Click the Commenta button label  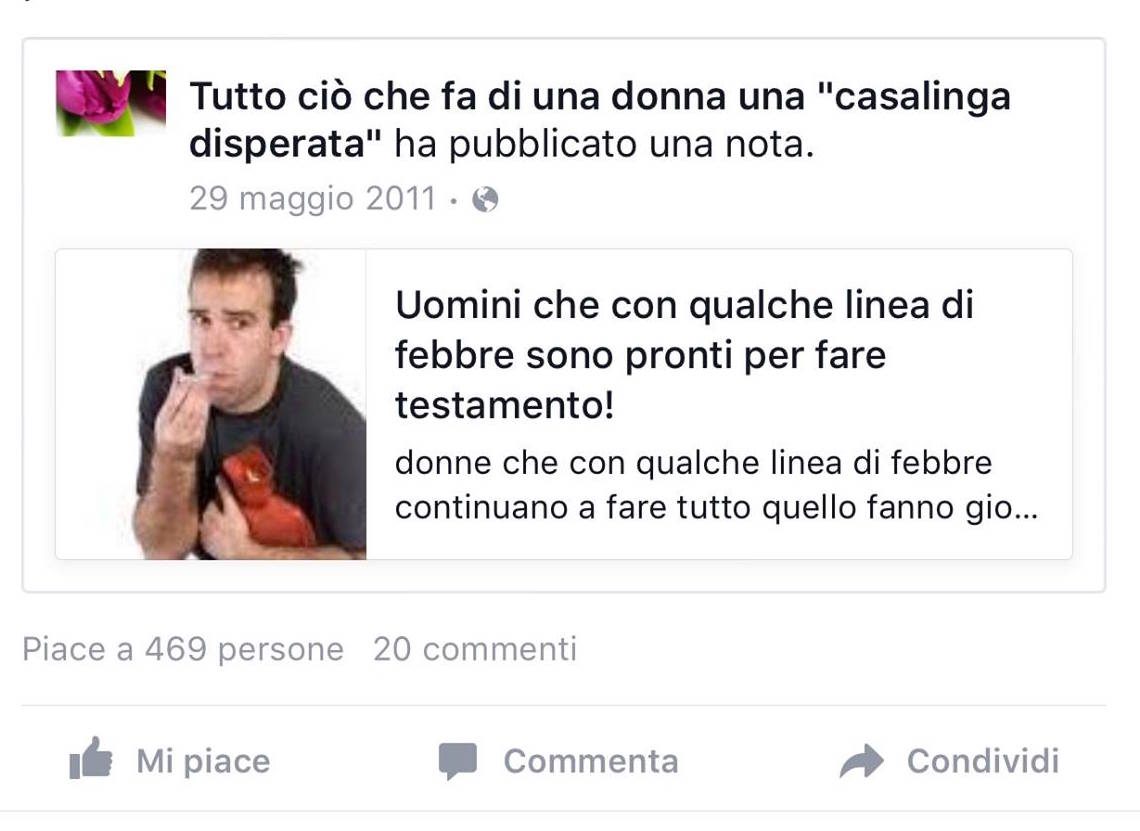(591, 761)
